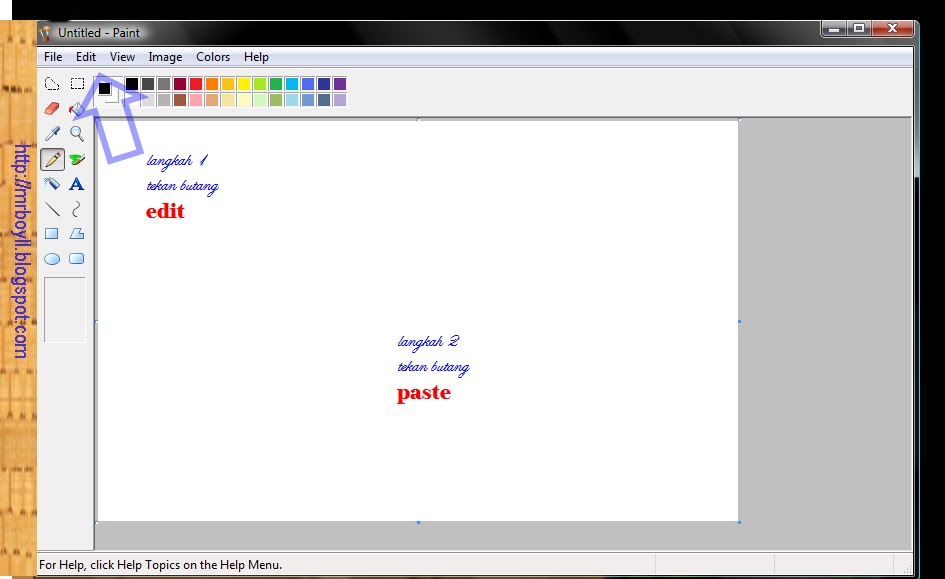This screenshot has width=945, height=579.
Task: Open the Edit menu
Action: 86,57
